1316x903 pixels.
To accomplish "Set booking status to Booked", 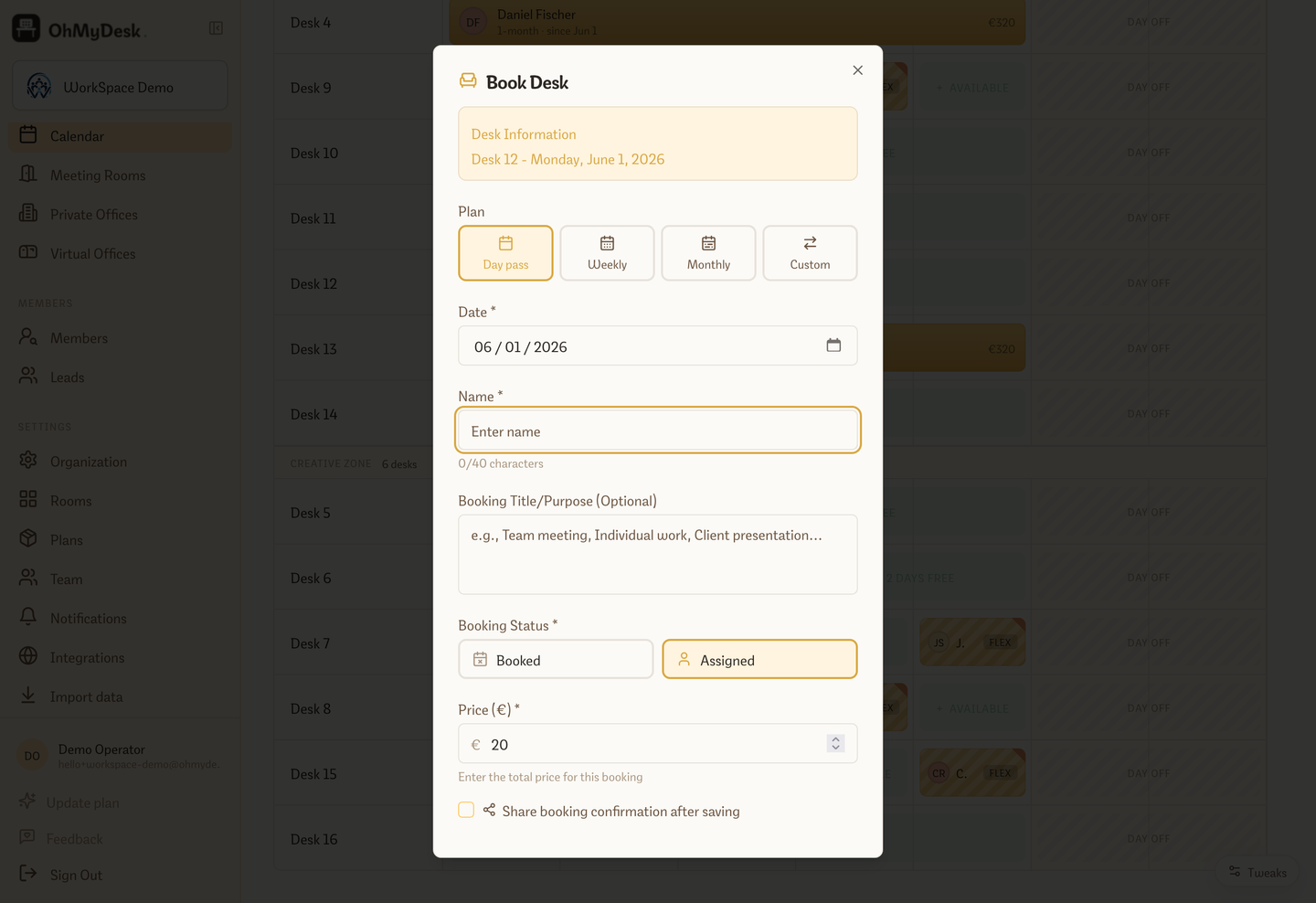I will [556, 660].
